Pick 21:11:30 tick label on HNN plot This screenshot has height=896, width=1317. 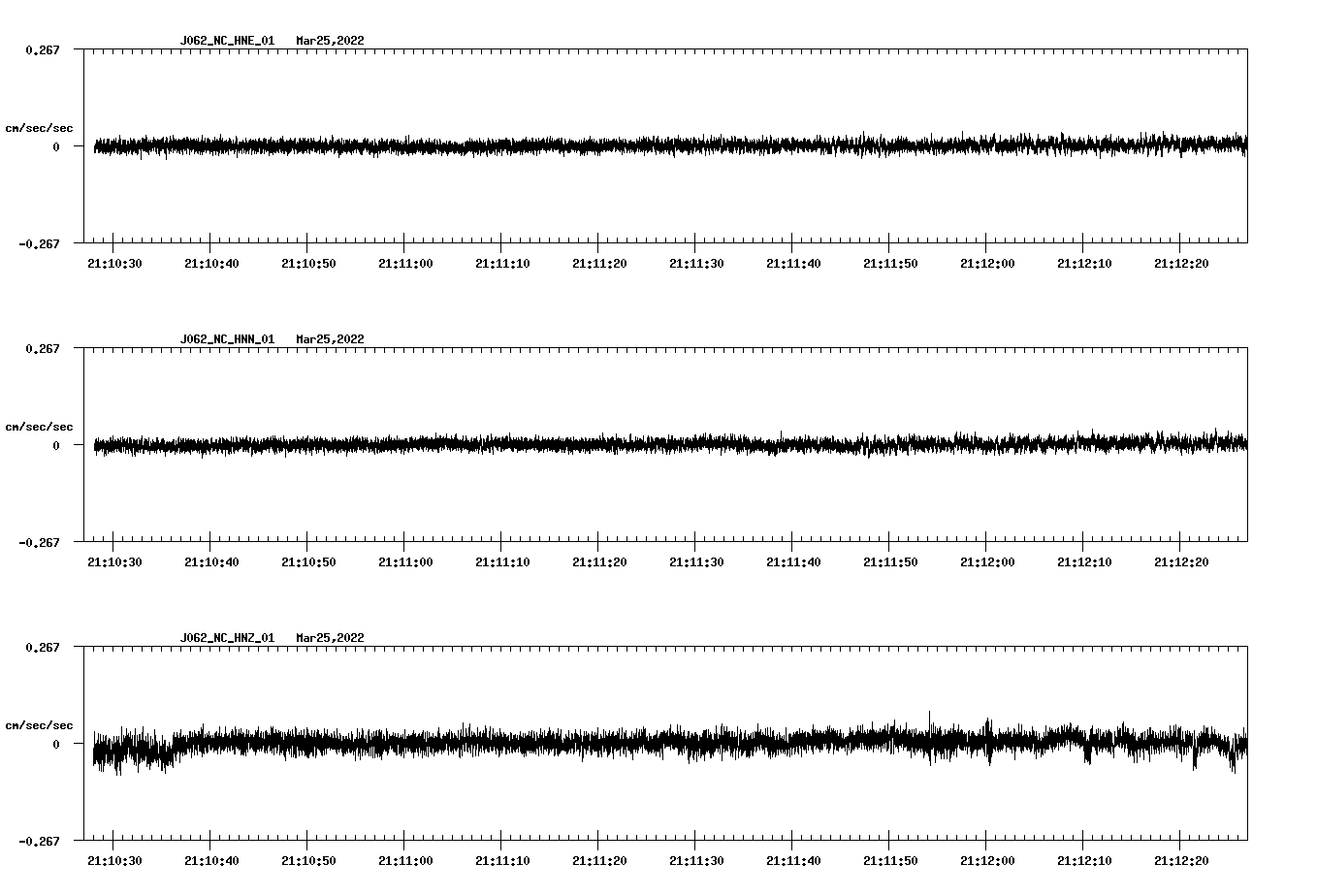coord(696,562)
